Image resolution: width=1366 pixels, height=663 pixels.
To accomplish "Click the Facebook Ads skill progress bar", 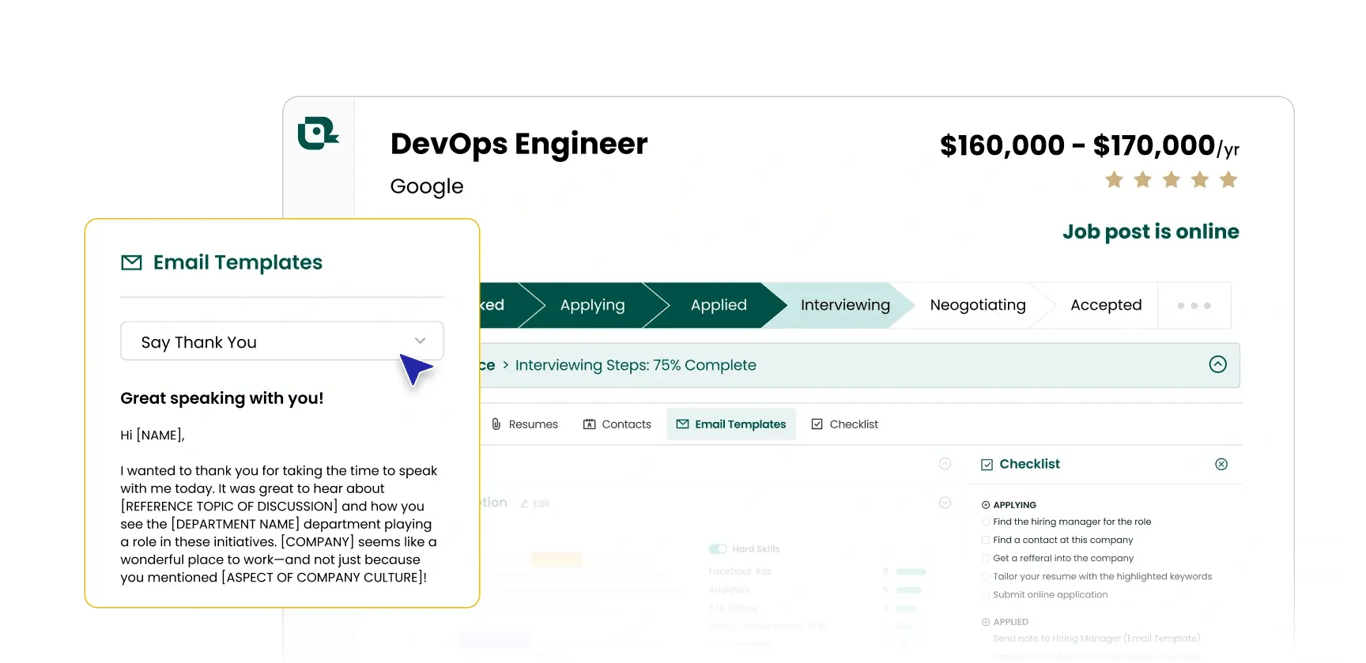I will (x=911, y=572).
